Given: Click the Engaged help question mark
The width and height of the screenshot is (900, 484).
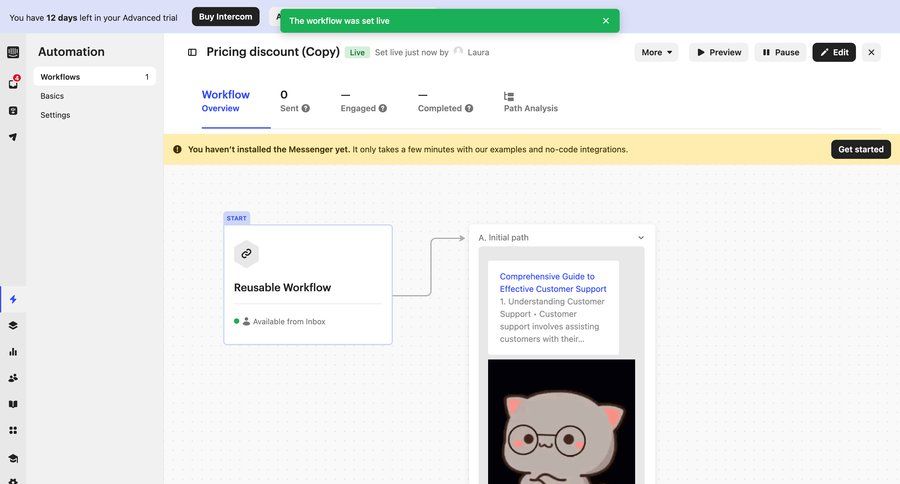Looking at the screenshot, I should 383,108.
